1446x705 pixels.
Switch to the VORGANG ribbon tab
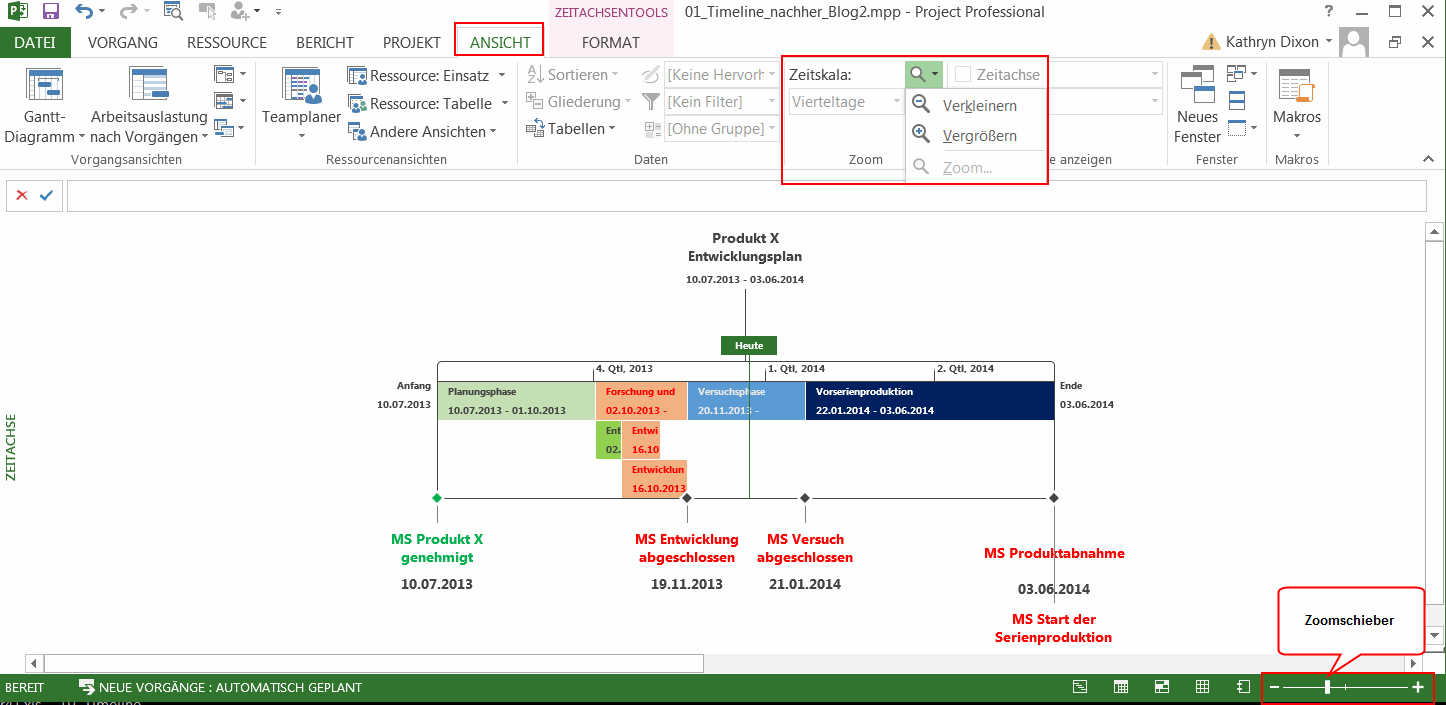pos(123,43)
